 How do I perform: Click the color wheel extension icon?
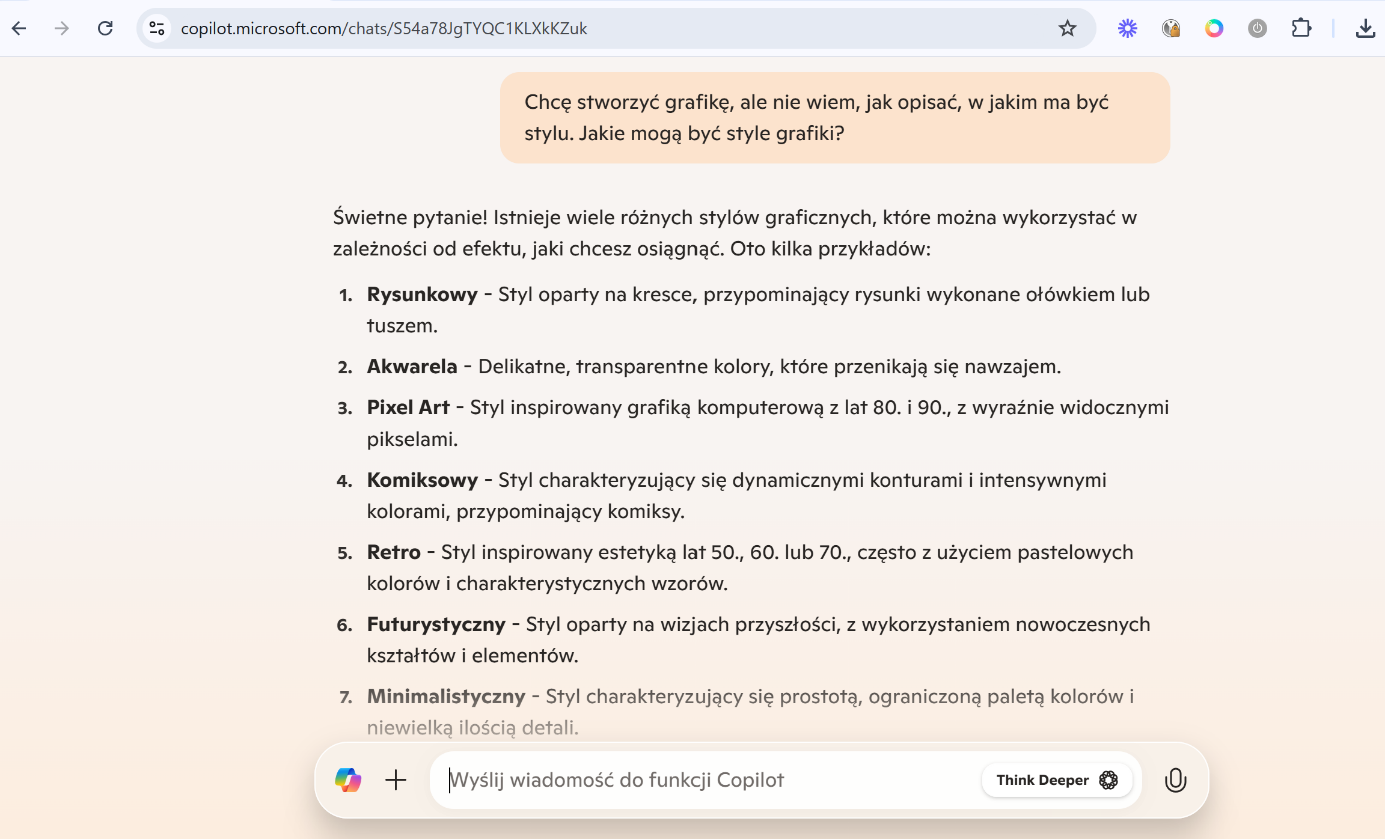click(x=1214, y=28)
